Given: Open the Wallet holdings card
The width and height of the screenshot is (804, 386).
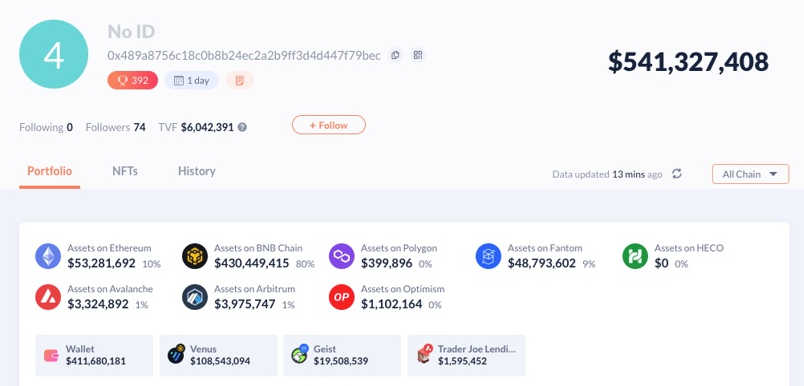Looking at the screenshot, I should [94, 355].
